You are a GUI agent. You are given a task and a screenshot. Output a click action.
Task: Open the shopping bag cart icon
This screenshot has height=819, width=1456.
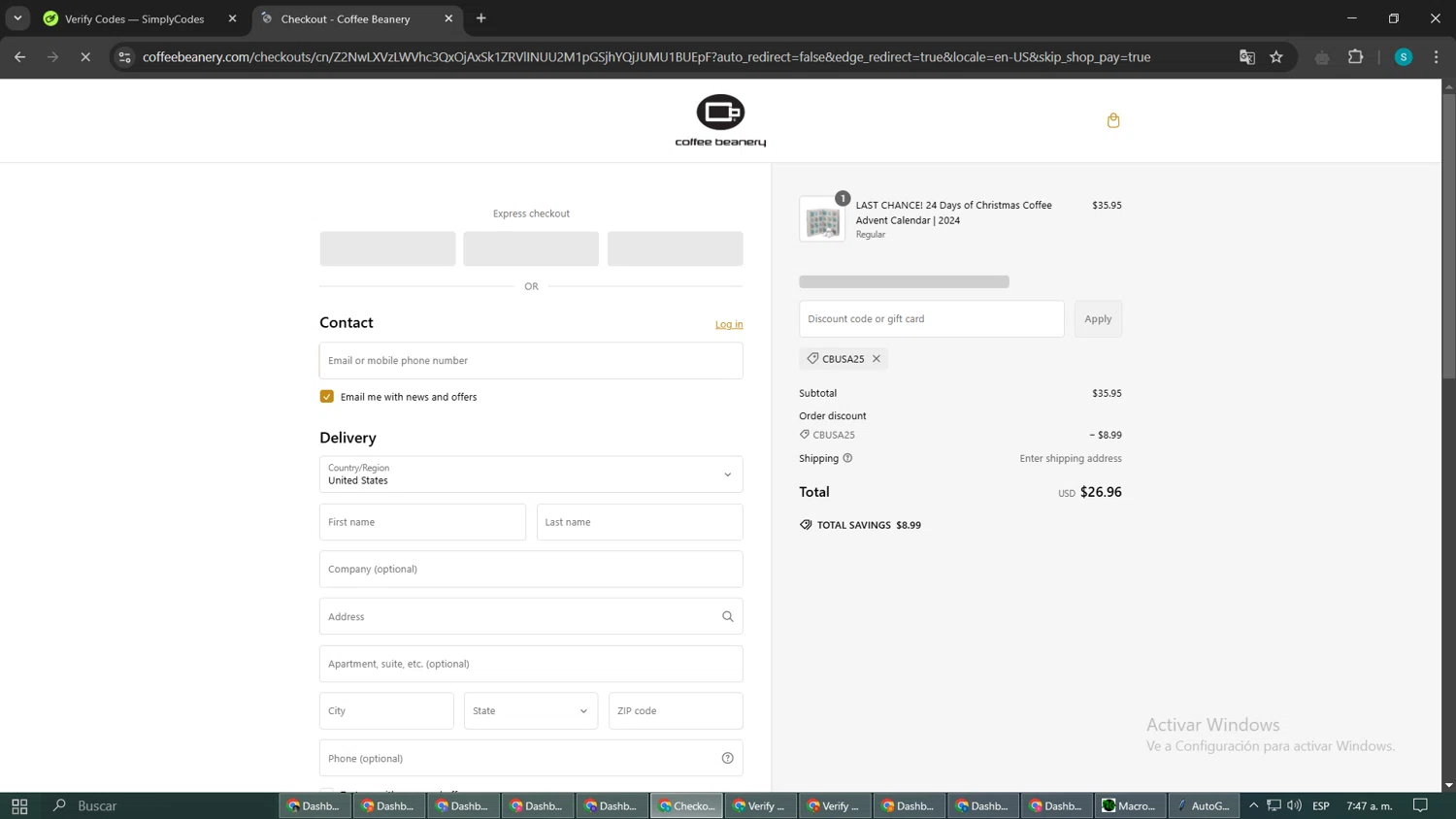click(1113, 120)
